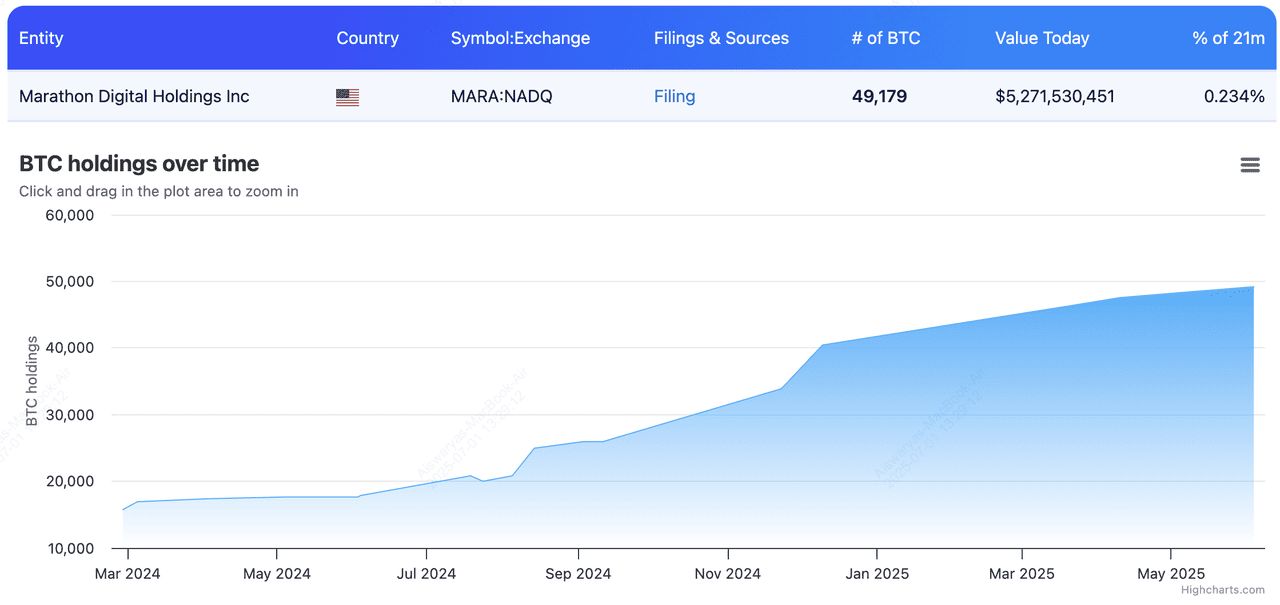1280x605 pixels.
Task: Sort by the # of BTC column
Action: (885, 38)
